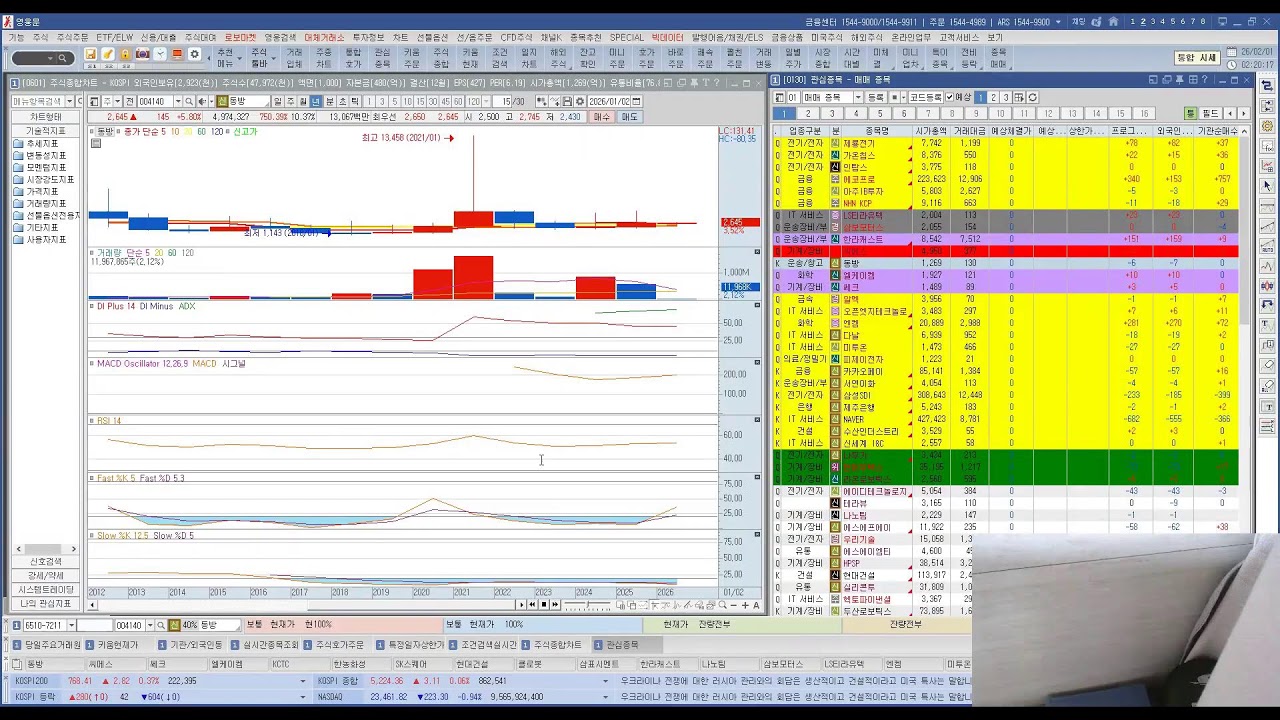Adjust the playback speed slider under the chart
1280x720 pixels.
pyautogui.click(x=587, y=604)
